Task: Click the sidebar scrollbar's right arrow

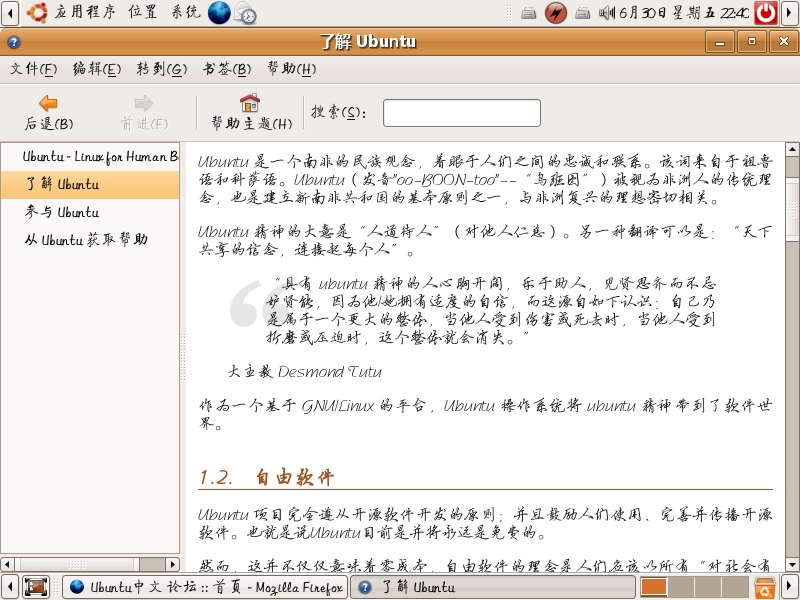Action: click(173, 564)
